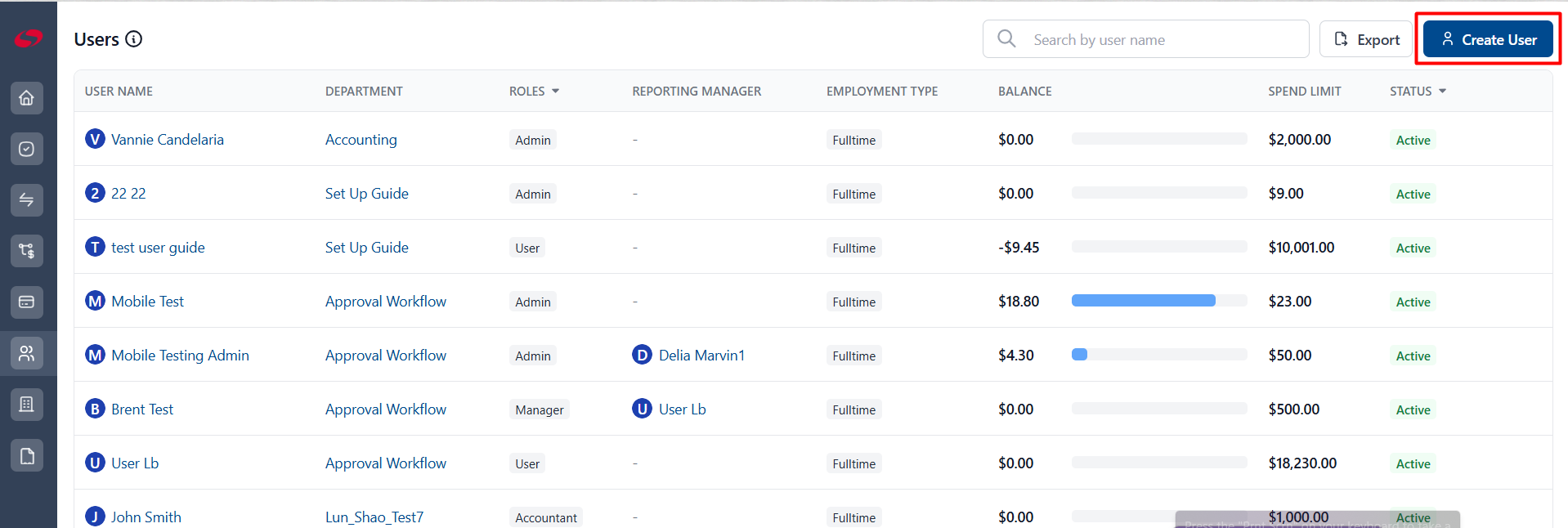Image resolution: width=1568 pixels, height=528 pixels.
Task: Click the $10,001.00 spend limit value
Action: point(1301,247)
